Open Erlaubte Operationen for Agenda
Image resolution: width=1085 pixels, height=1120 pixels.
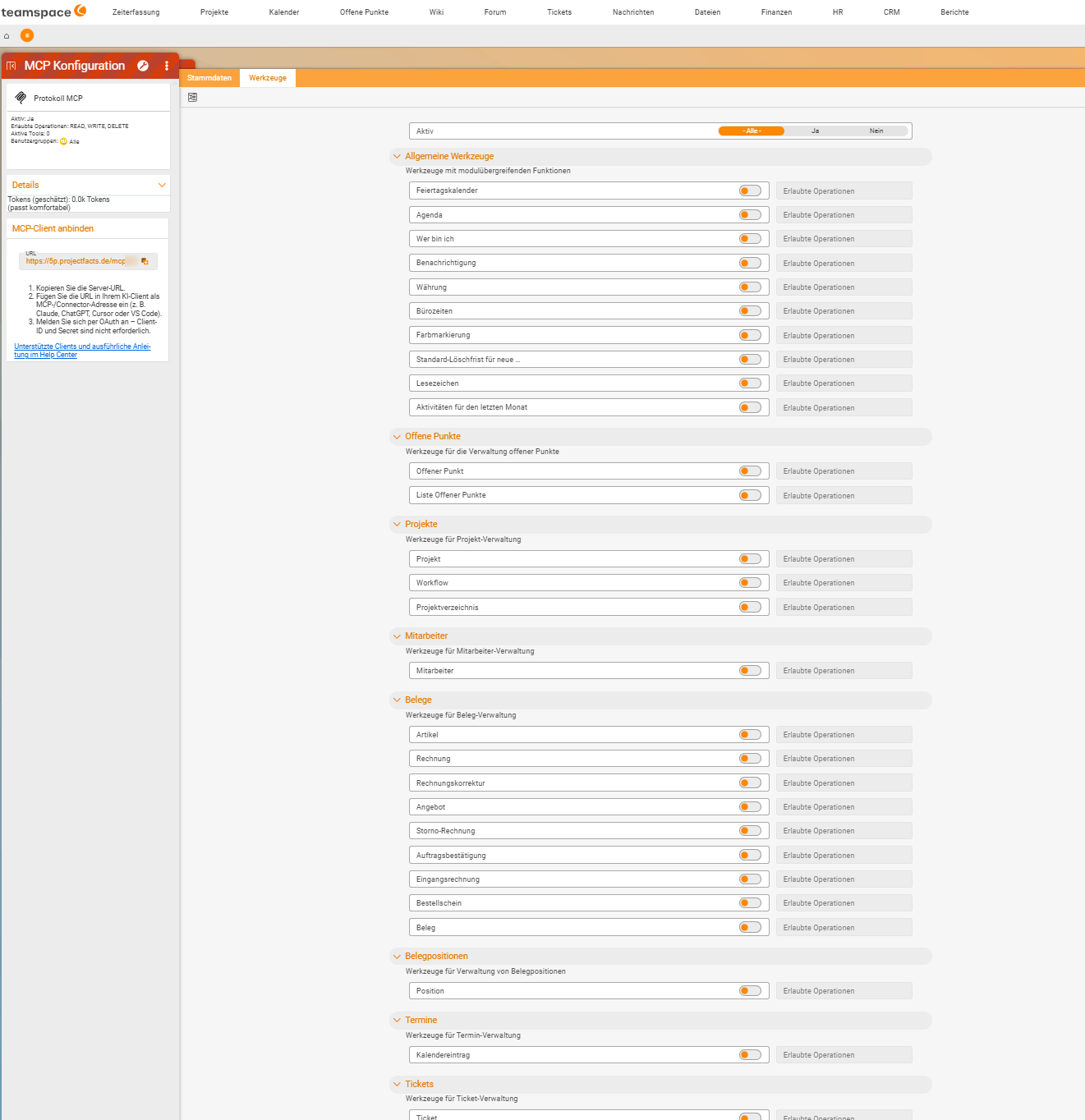click(x=844, y=215)
